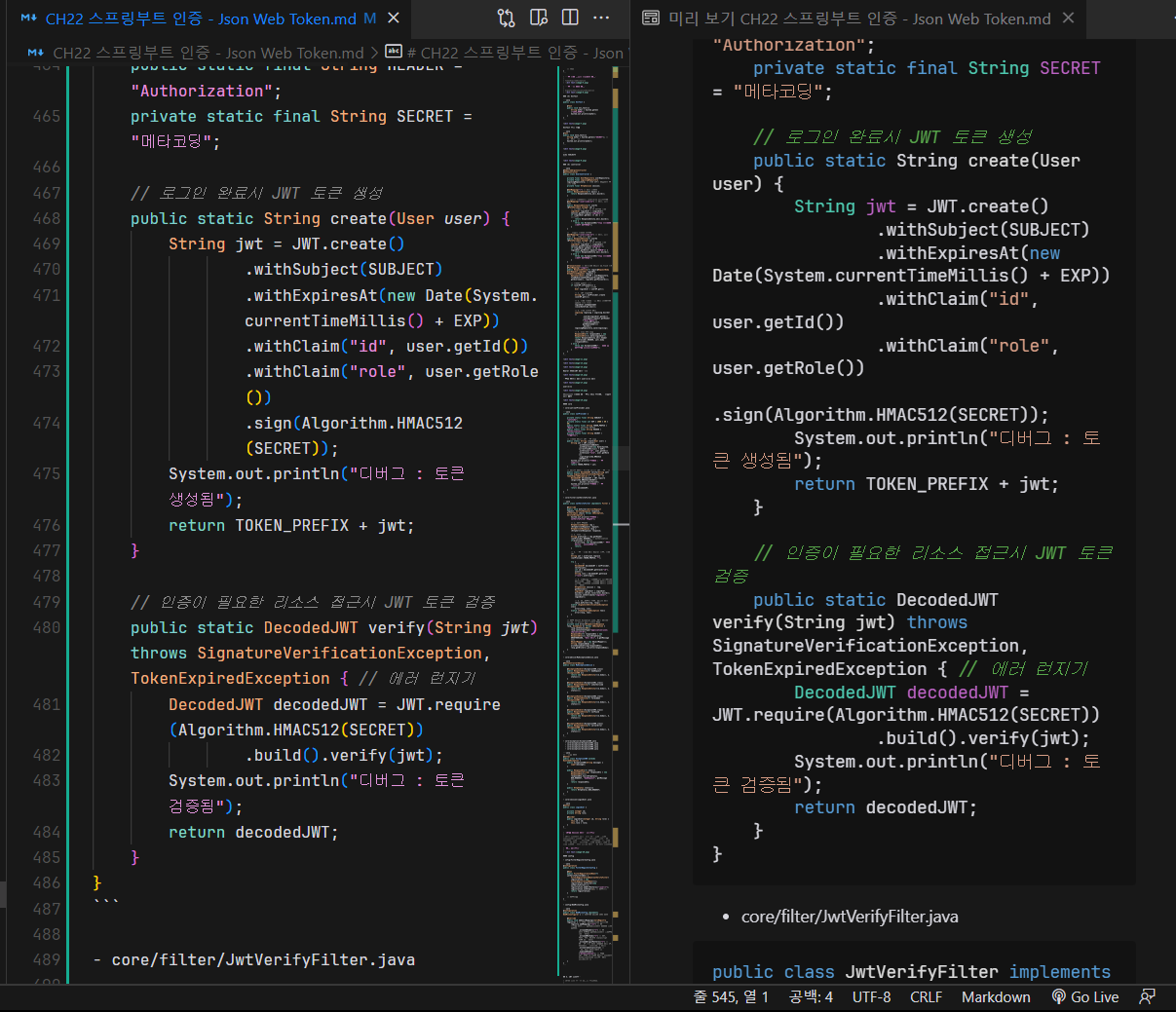Click return decodedJWT; in preview pane
Viewport: 1176px width, 1012px height.
pyautogui.click(x=886, y=807)
